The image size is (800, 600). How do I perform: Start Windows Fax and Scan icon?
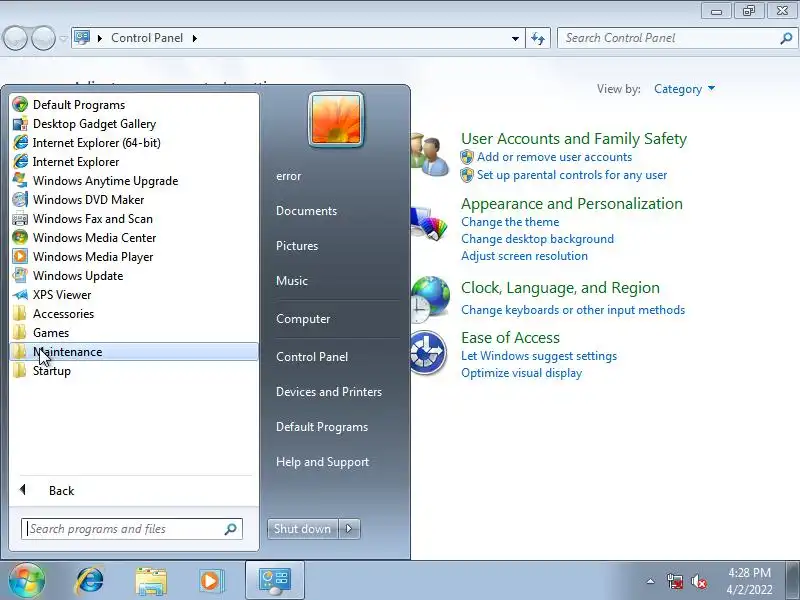pos(20,218)
